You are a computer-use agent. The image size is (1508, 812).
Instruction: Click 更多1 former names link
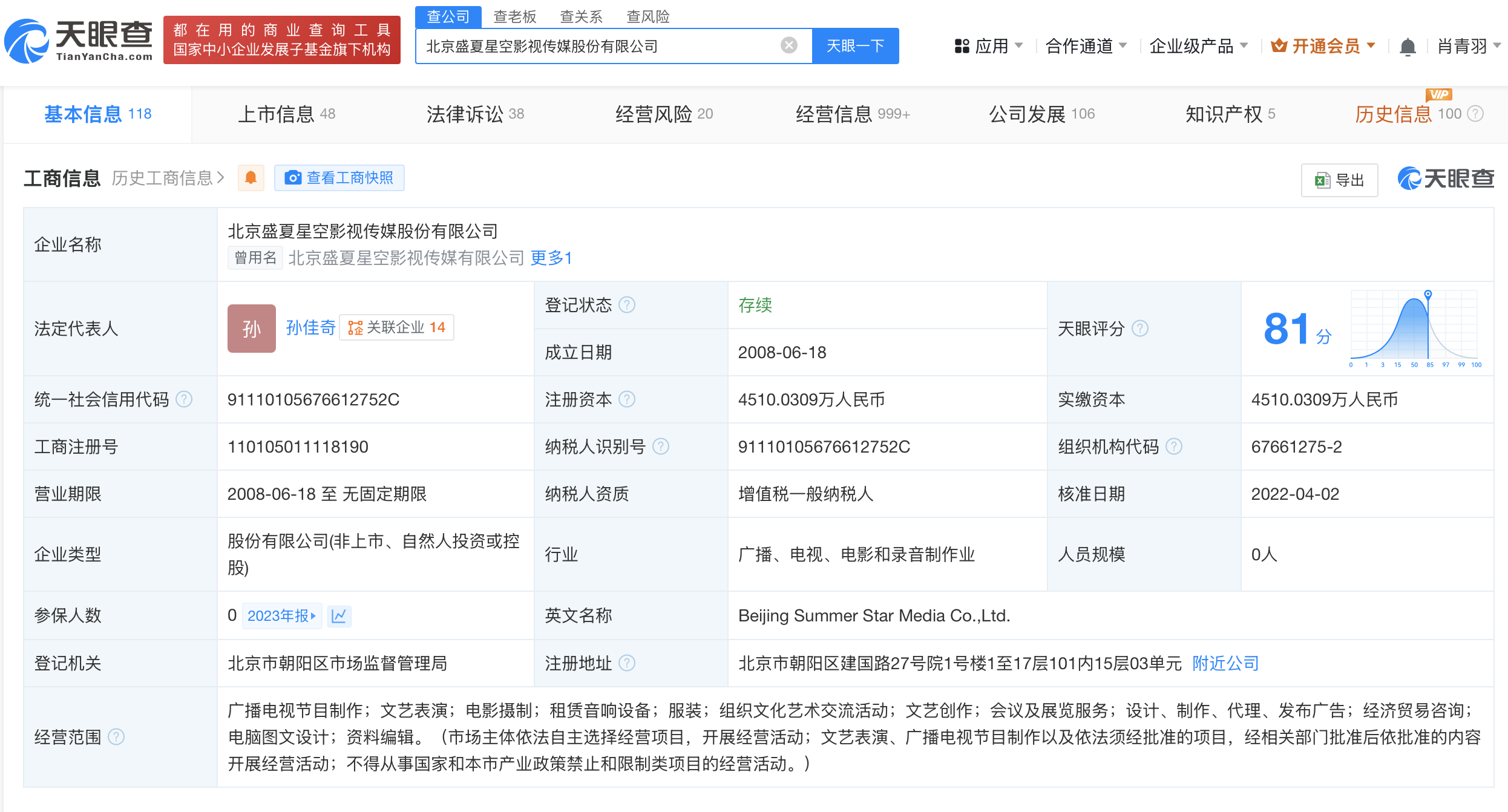[551, 258]
